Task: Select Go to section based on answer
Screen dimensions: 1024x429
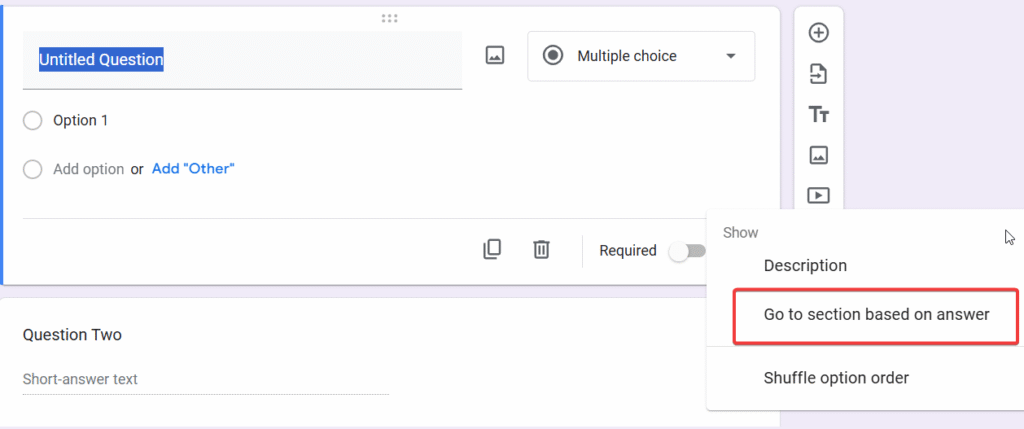Action: coord(876,314)
